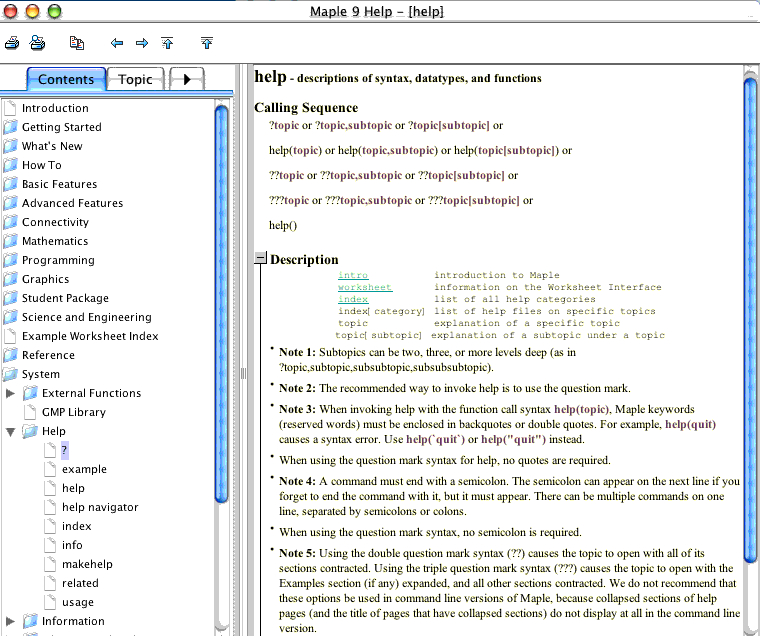Select the Reference folder
This screenshot has height=636, width=760.
click(48, 355)
